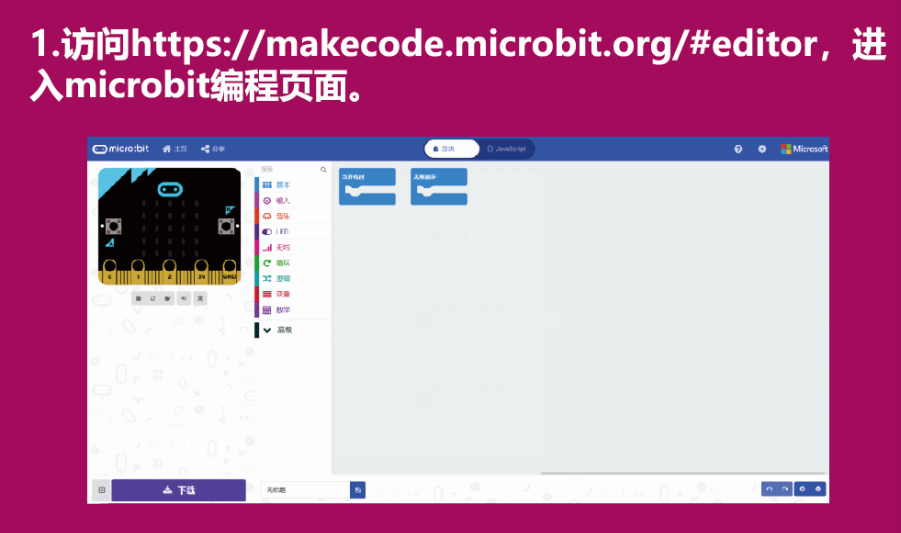The image size is (901, 533).
Task: Click the micro:bit logo in header
Action: click(x=121, y=149)
